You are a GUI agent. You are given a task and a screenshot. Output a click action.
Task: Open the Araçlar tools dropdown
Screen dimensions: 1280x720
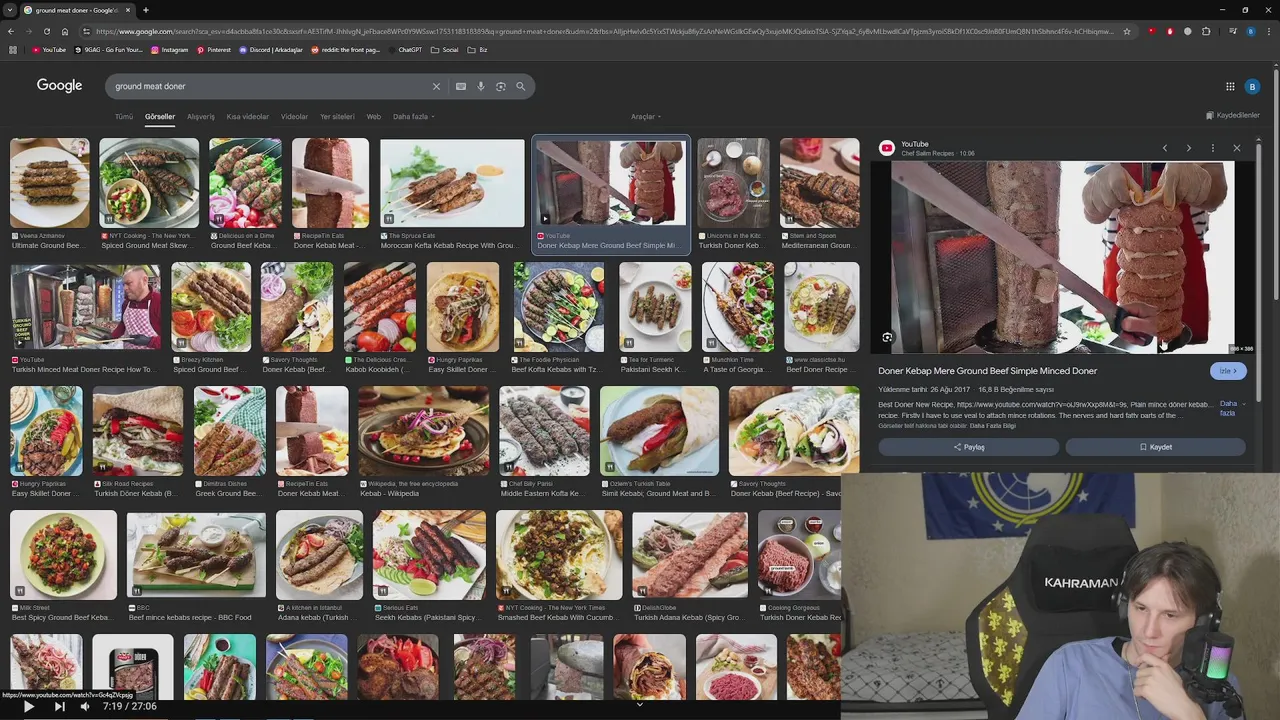[645, 117]
